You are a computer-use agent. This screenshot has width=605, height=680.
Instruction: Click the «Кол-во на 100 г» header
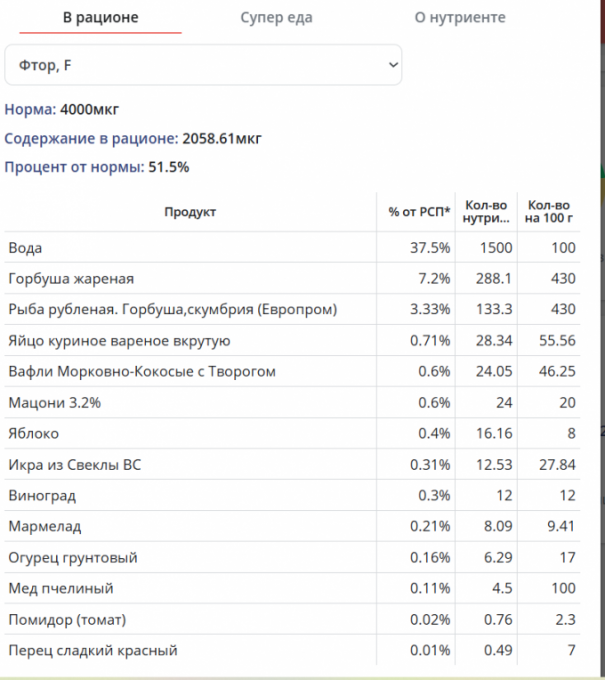(x=550, y=212)
